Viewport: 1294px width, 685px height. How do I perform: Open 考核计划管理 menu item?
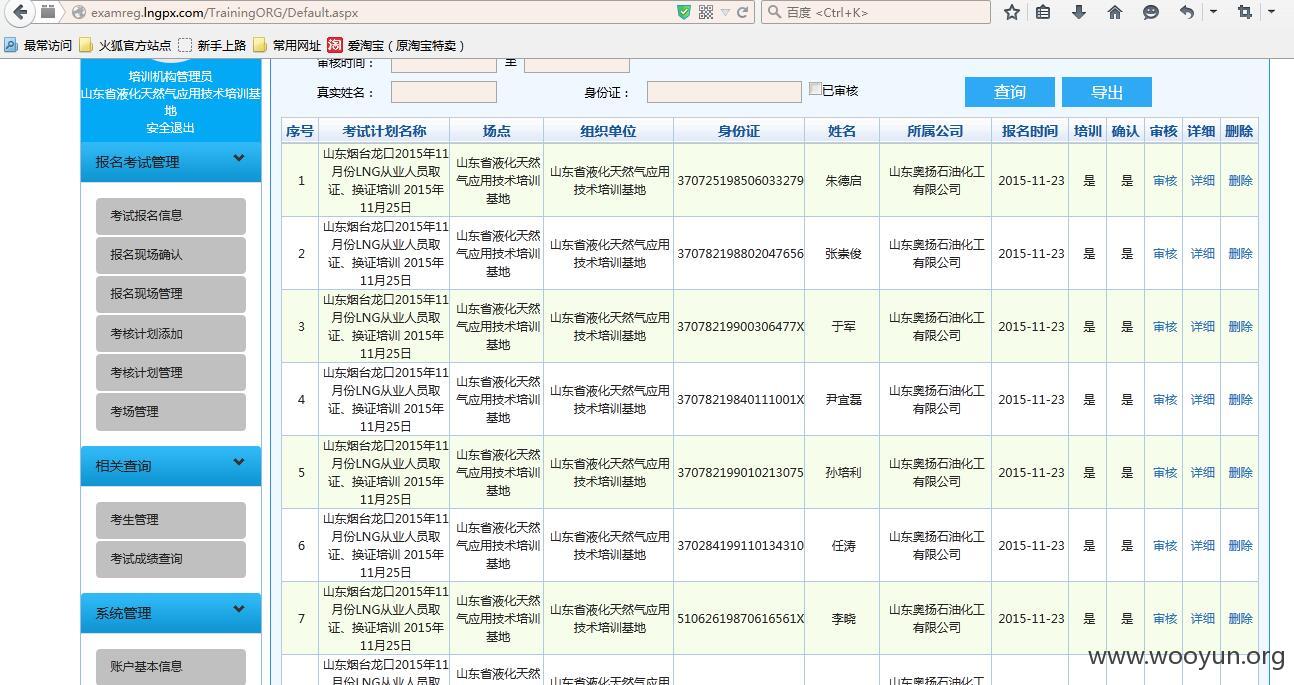[171, 373]
